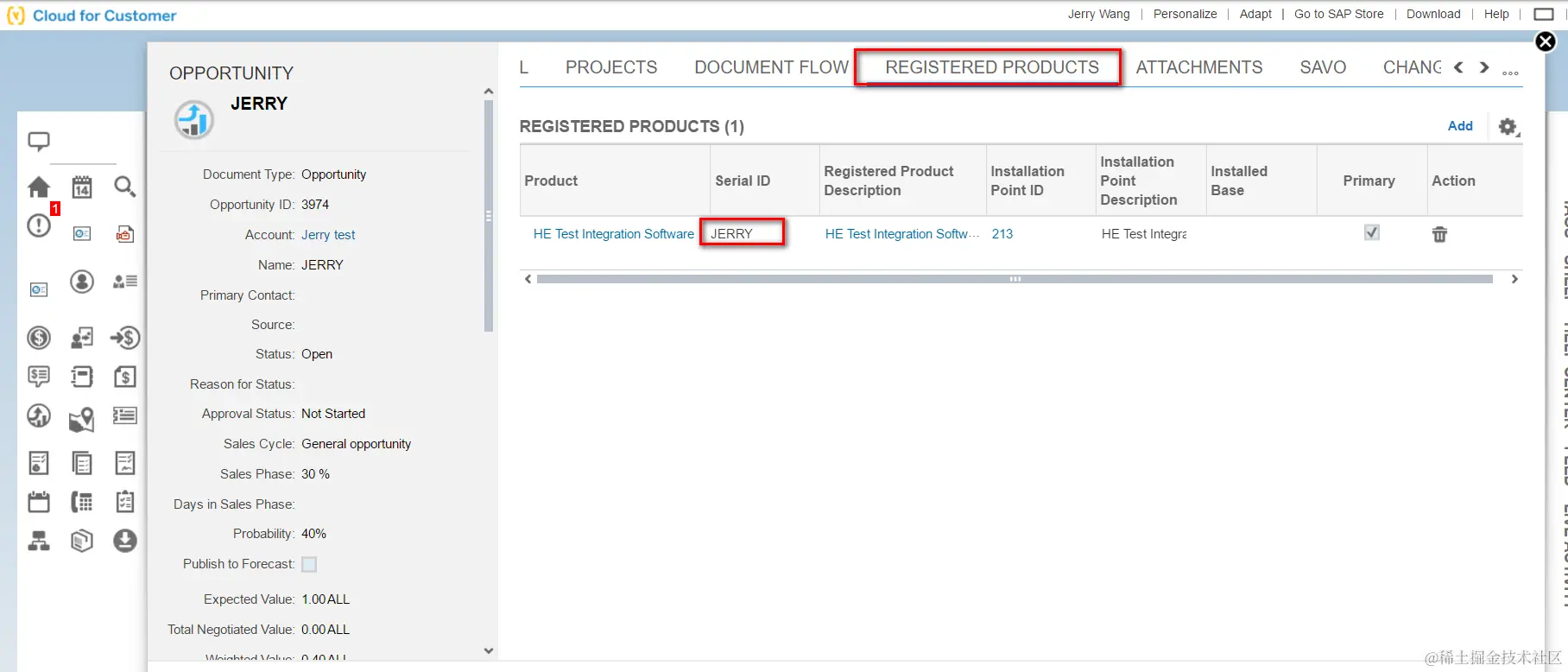
Task: Click the details panel vertical scrollbar thumb
Action: pyautogui.click(x=489, y=216)
